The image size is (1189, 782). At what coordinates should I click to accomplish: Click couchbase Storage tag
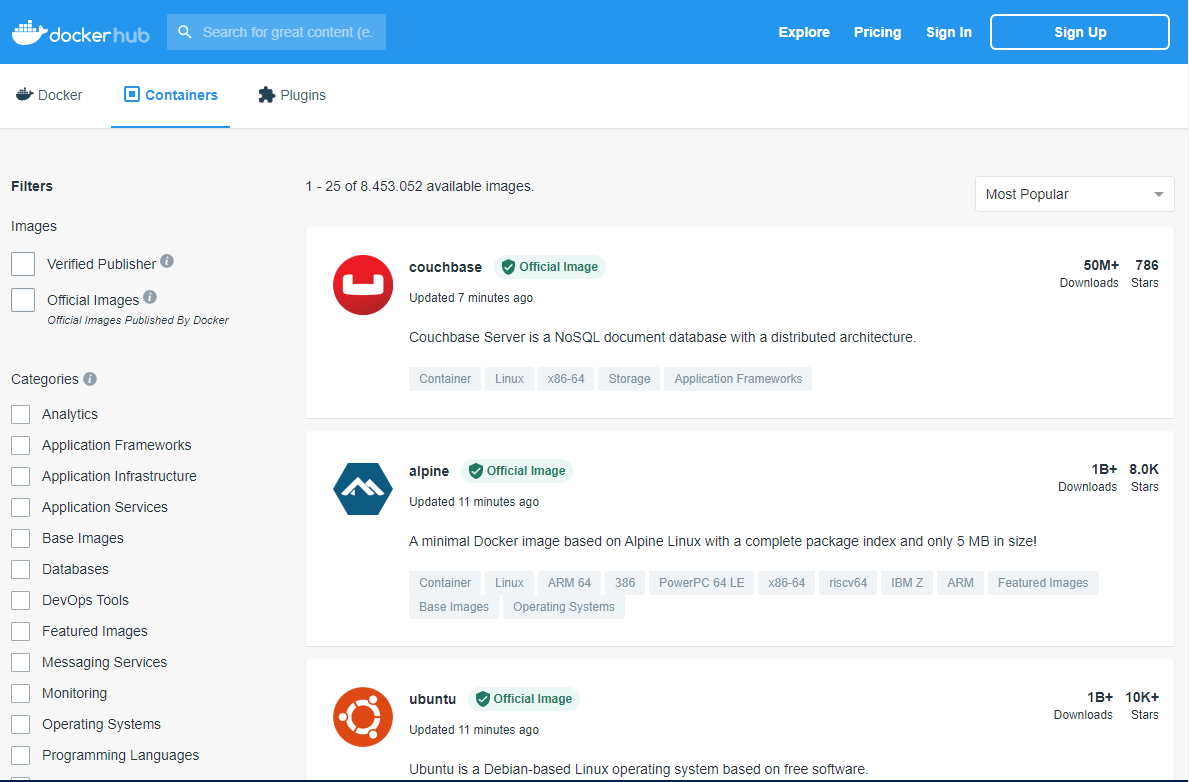pos(629,378)
